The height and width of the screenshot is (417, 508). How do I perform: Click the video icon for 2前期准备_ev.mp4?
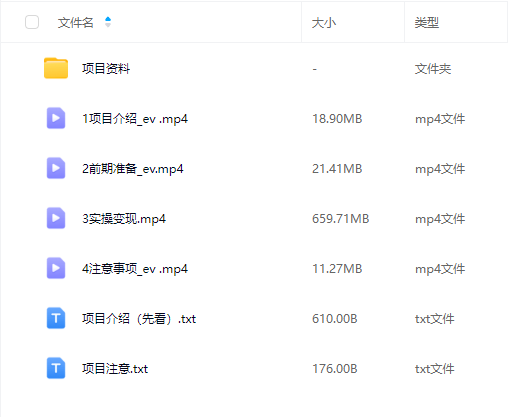[56, 168]
